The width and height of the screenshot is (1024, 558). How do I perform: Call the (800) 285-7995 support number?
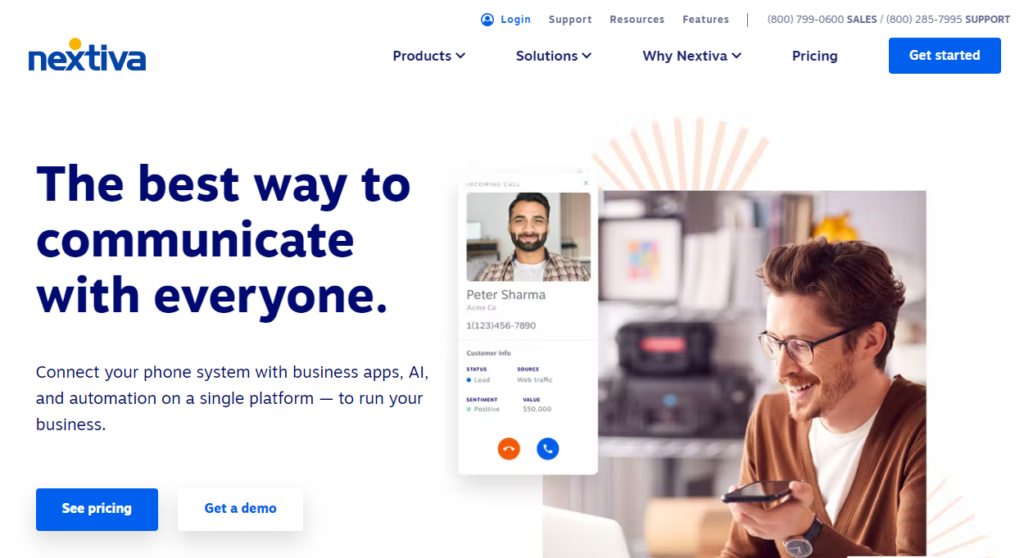[x=948, y=20]
